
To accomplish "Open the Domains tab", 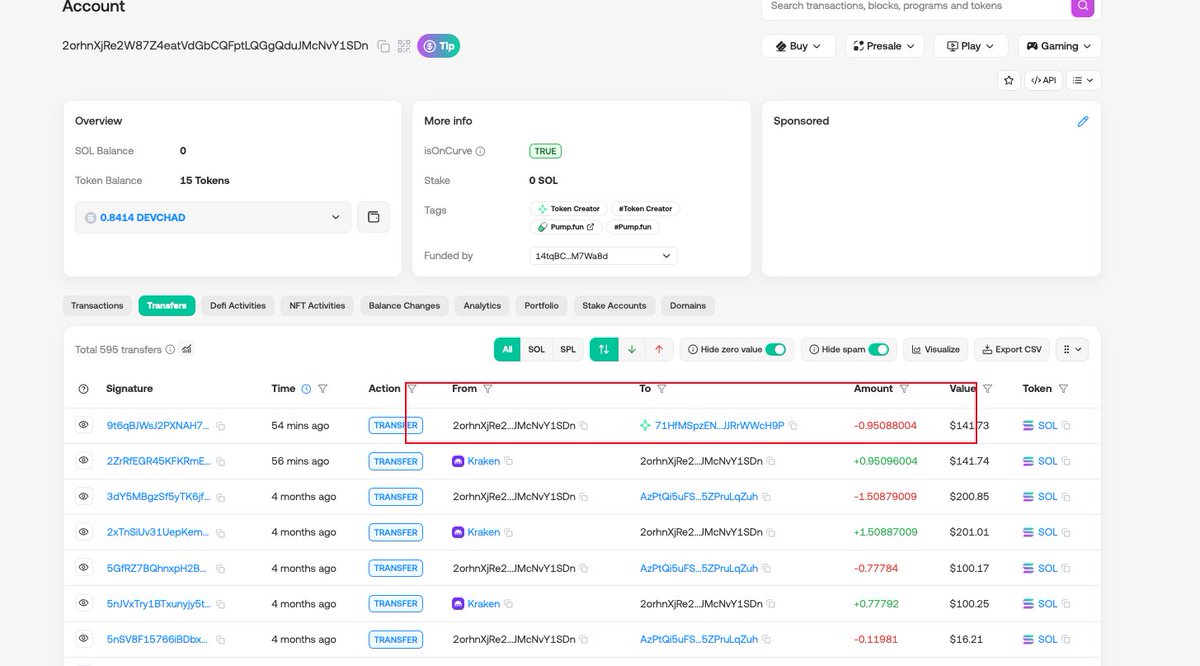I will (688, 305).
